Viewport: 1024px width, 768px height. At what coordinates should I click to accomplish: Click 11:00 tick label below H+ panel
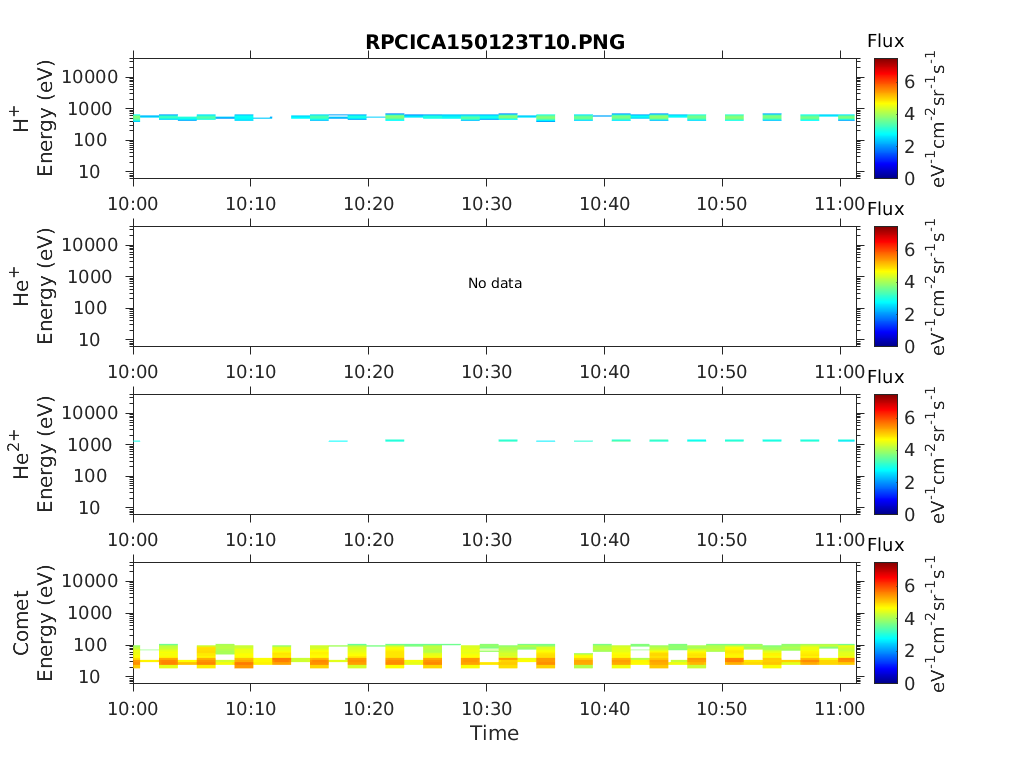(x=840, y=204)
